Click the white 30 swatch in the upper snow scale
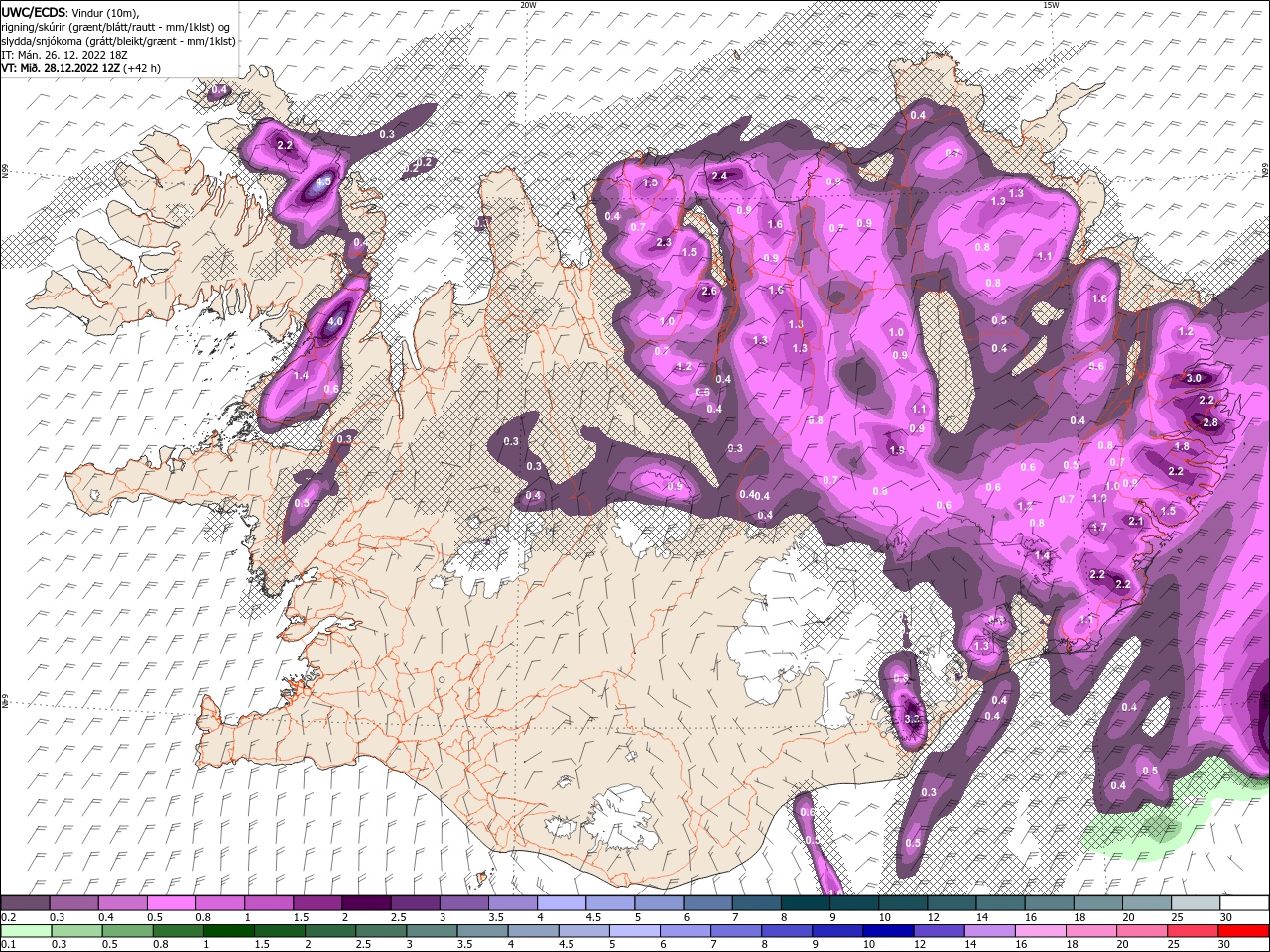Screen dimensions: 1270x952 click(x=1244, y=903)
